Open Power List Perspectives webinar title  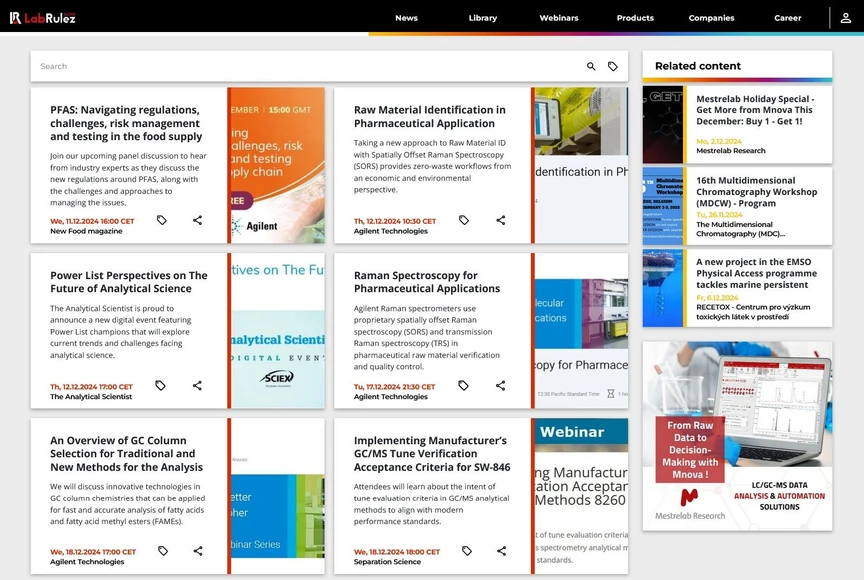click(x=128, y=282)
